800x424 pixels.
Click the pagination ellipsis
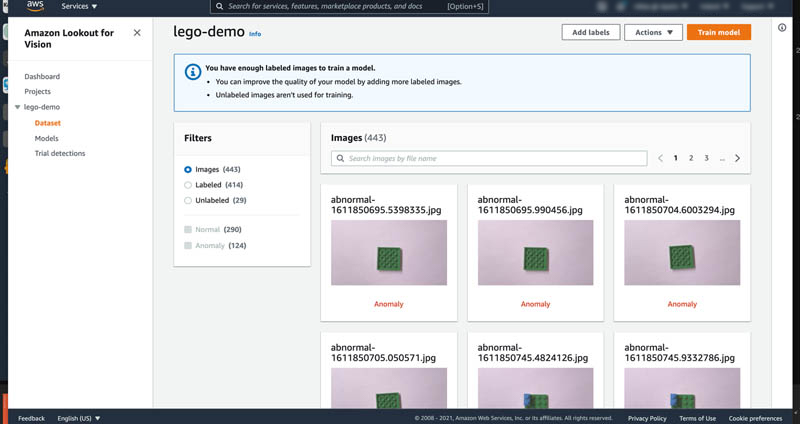pyautogui.click(x=722, y=160)
